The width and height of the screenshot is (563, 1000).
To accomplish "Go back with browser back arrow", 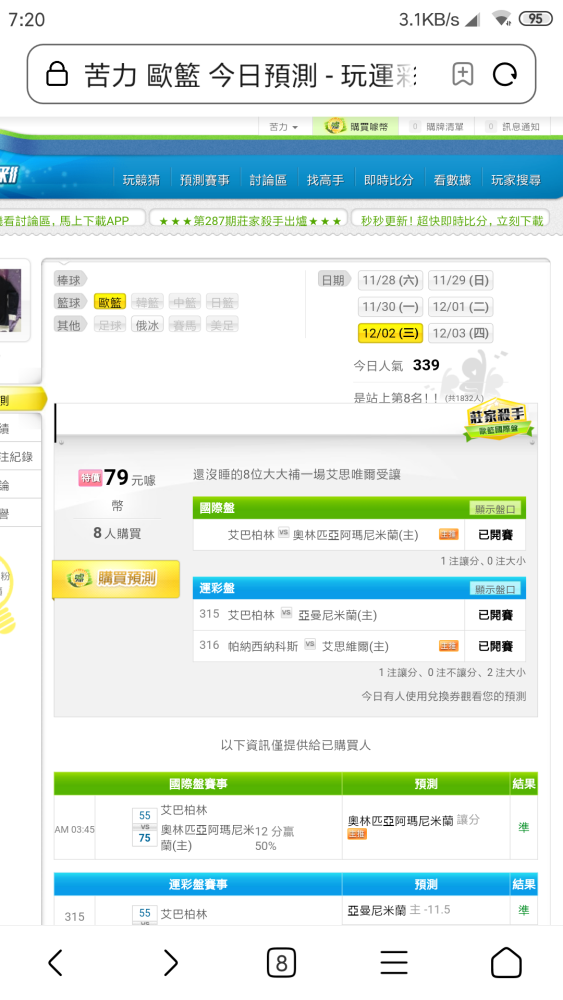I will [x=56, y=962].
